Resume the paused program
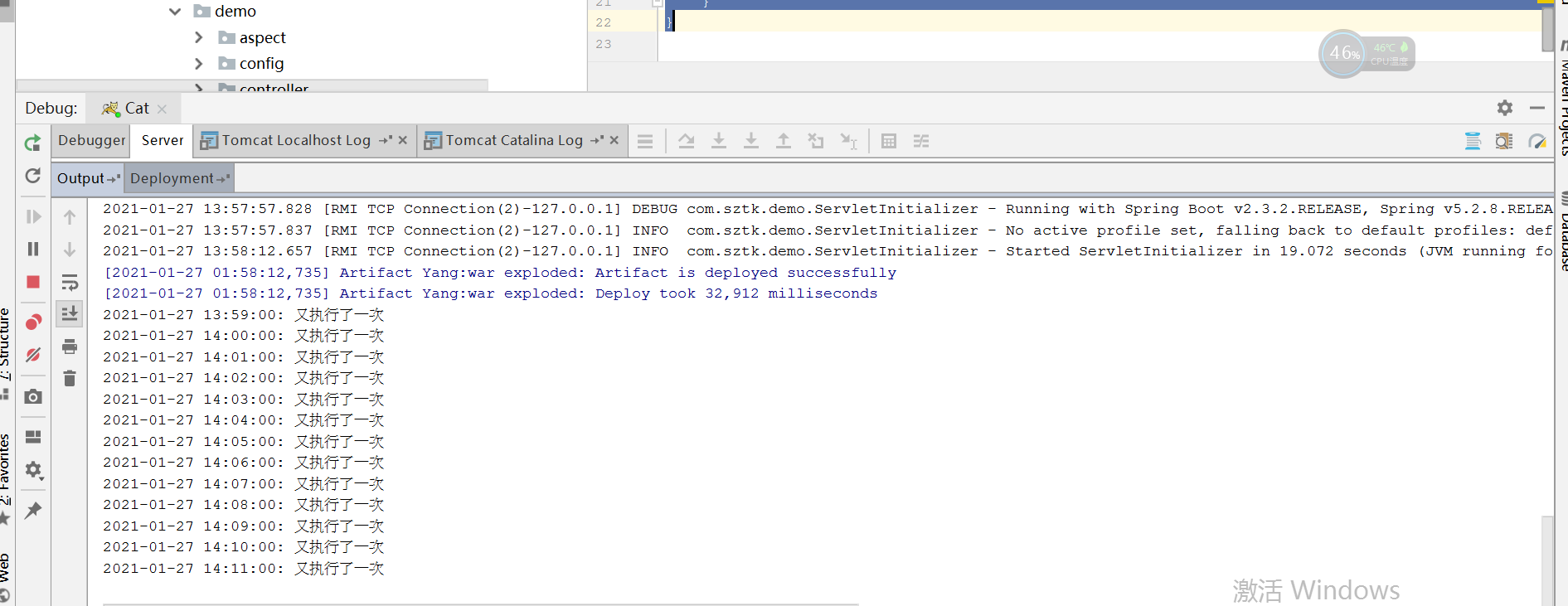This screenshot has width=1568, height=606. coord(33,216)
